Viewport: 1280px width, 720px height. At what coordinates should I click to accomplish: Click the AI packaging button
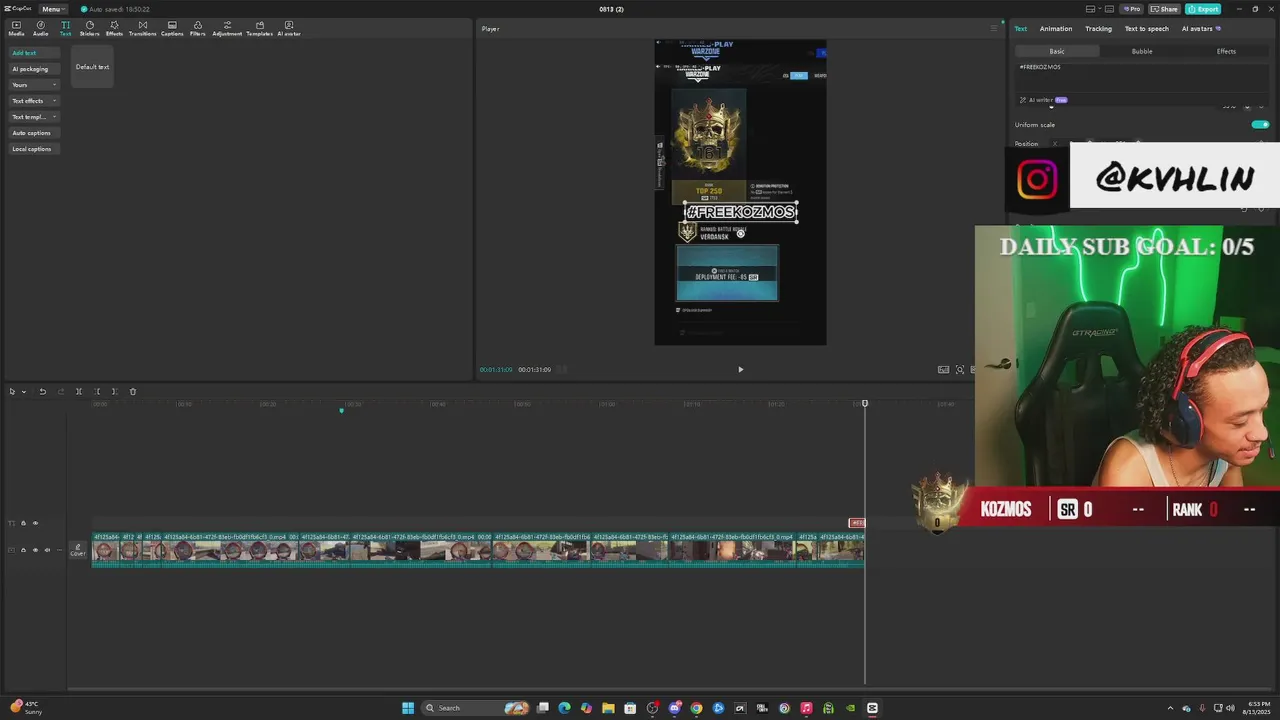(x=34, y=69)
